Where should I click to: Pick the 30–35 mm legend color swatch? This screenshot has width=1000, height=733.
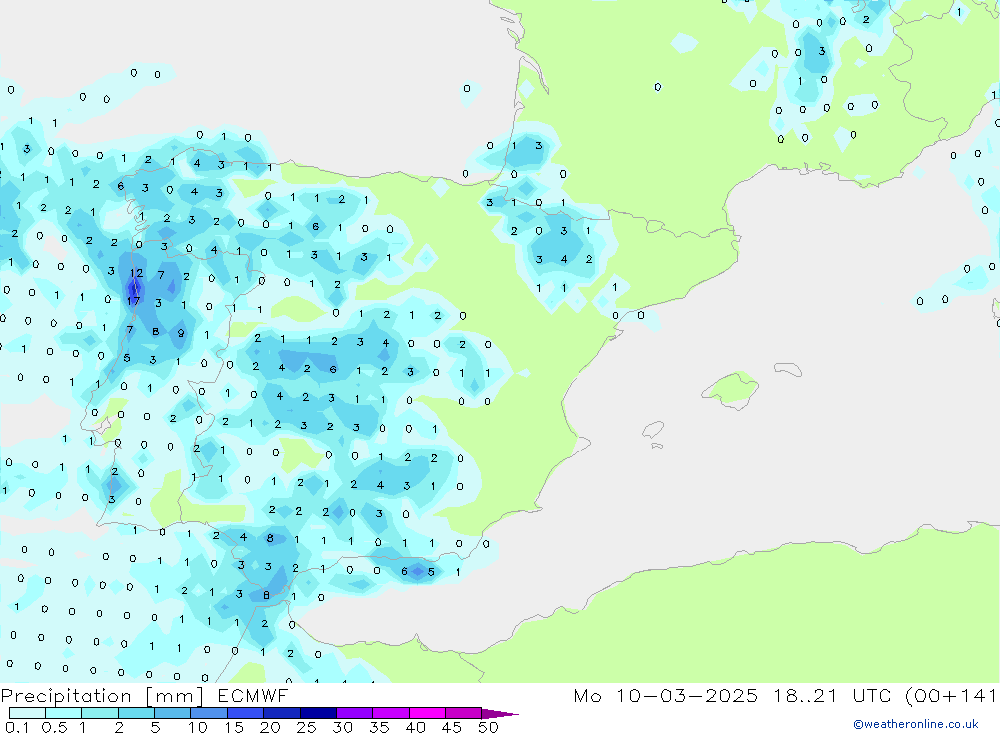354,713
